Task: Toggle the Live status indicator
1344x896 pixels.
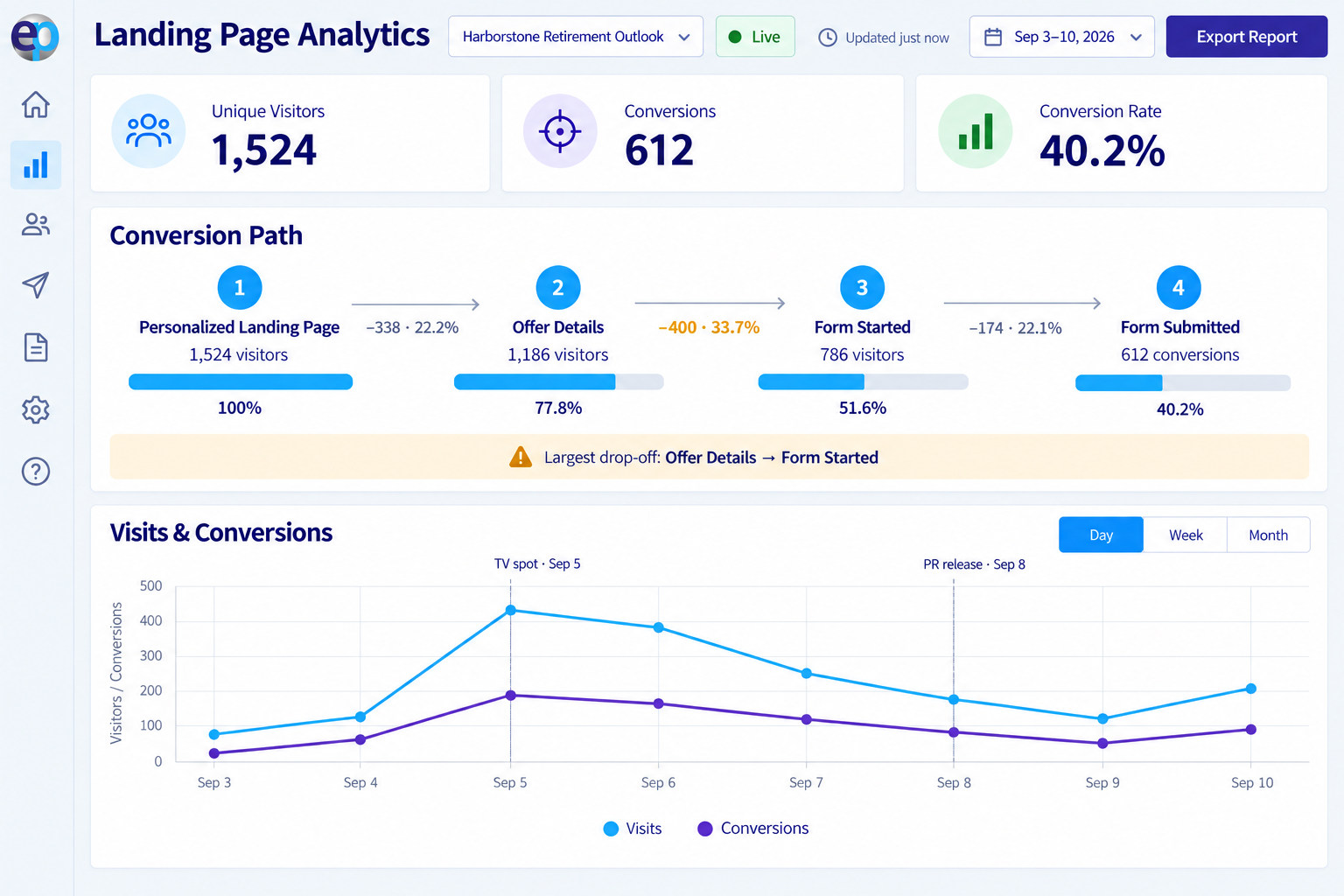Action: (x=755, y=37)
